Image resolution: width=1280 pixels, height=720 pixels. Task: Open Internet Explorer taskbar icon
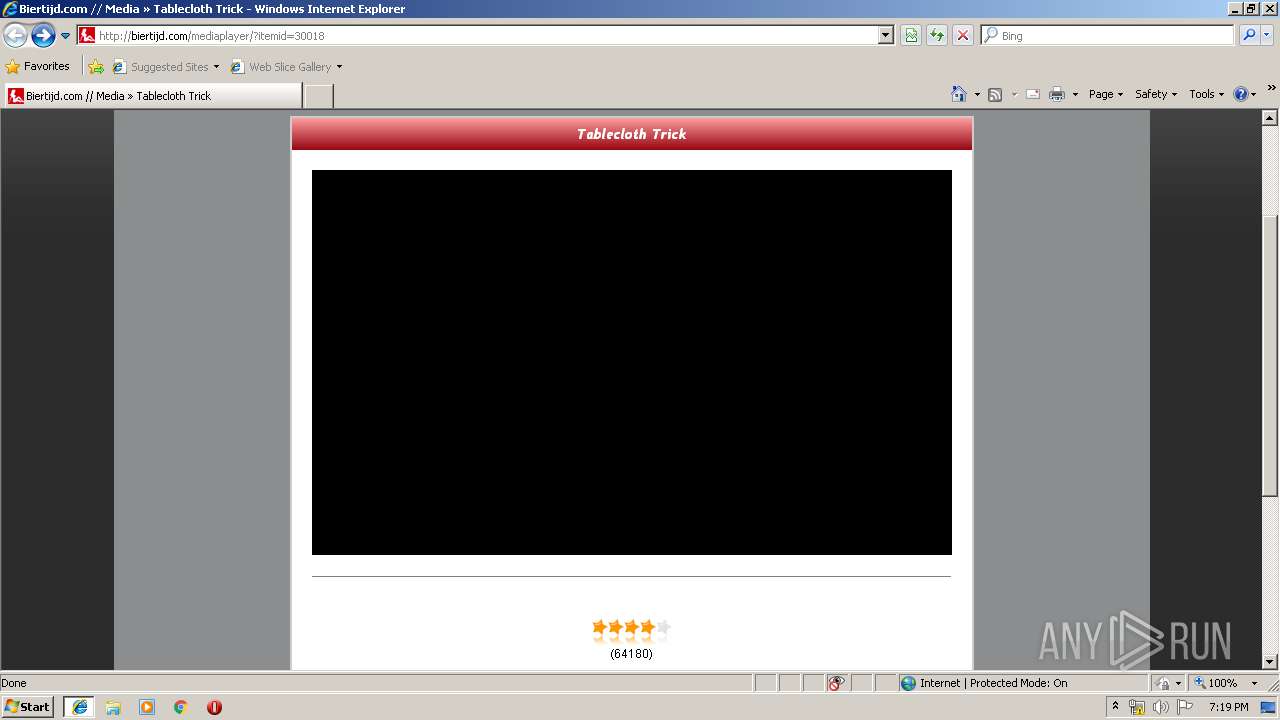(x=79, y=707)
